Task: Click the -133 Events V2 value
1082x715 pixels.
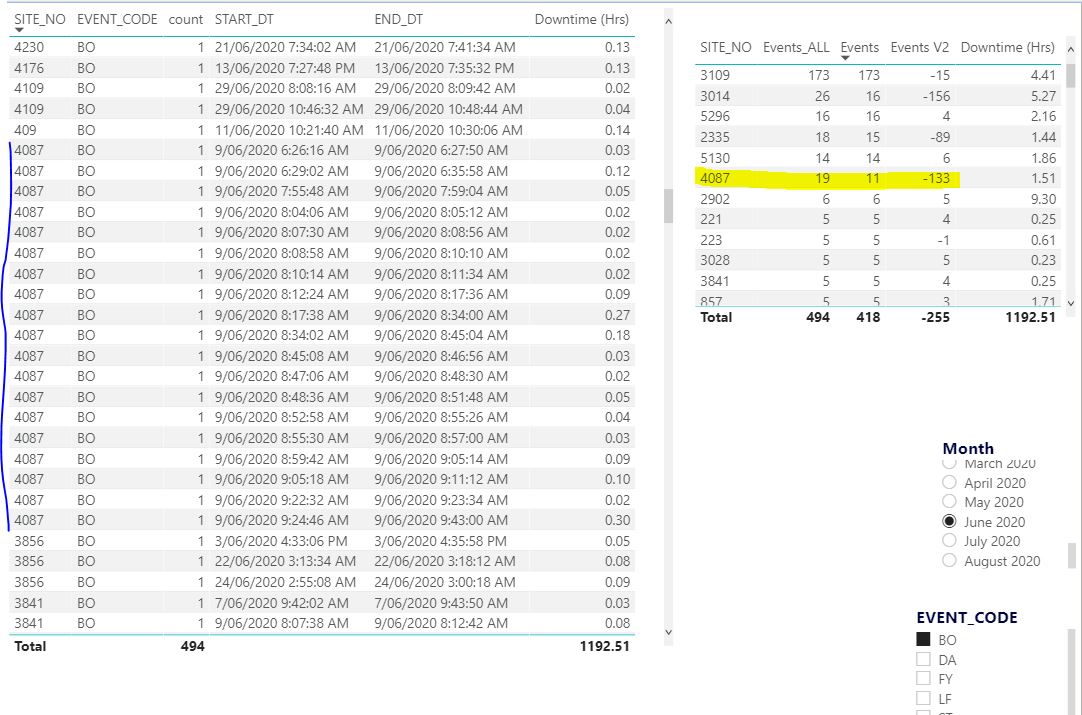Action: (x=936, y=178)
